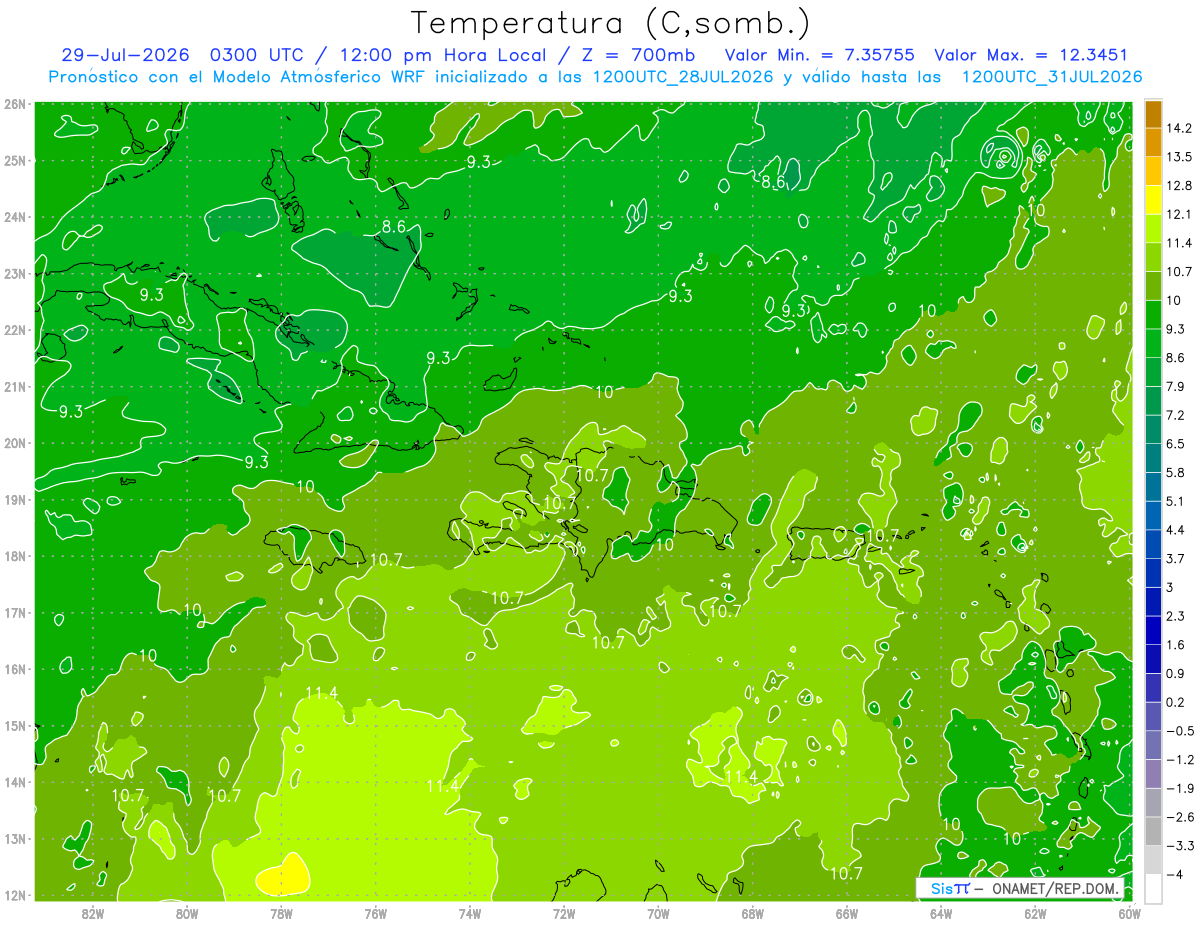Image resolution: width=1200 pixels, height=927 pixels.
Task: Click the "74W" longitude axis label
Action: coord(469,913)
